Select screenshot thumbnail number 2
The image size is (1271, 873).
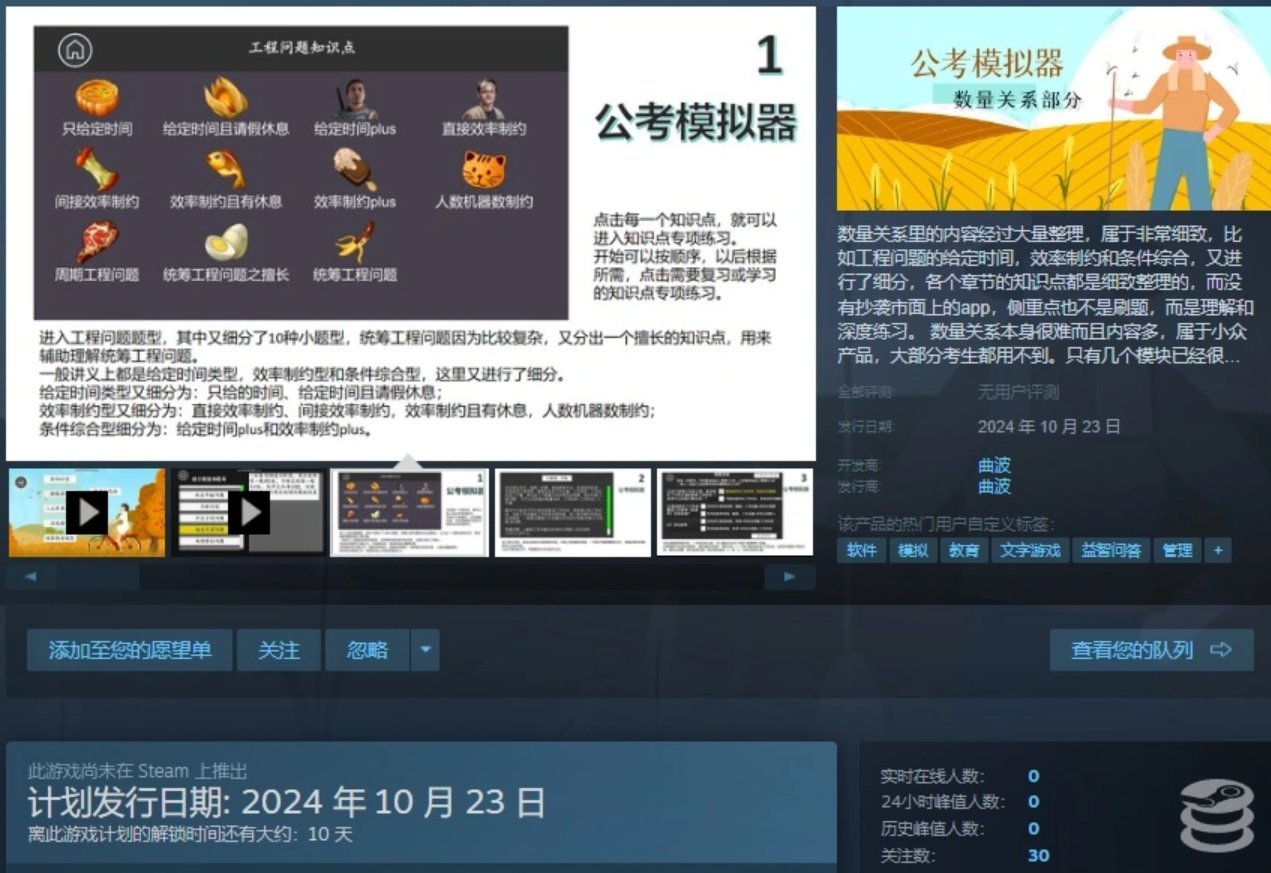click(573, 512)
